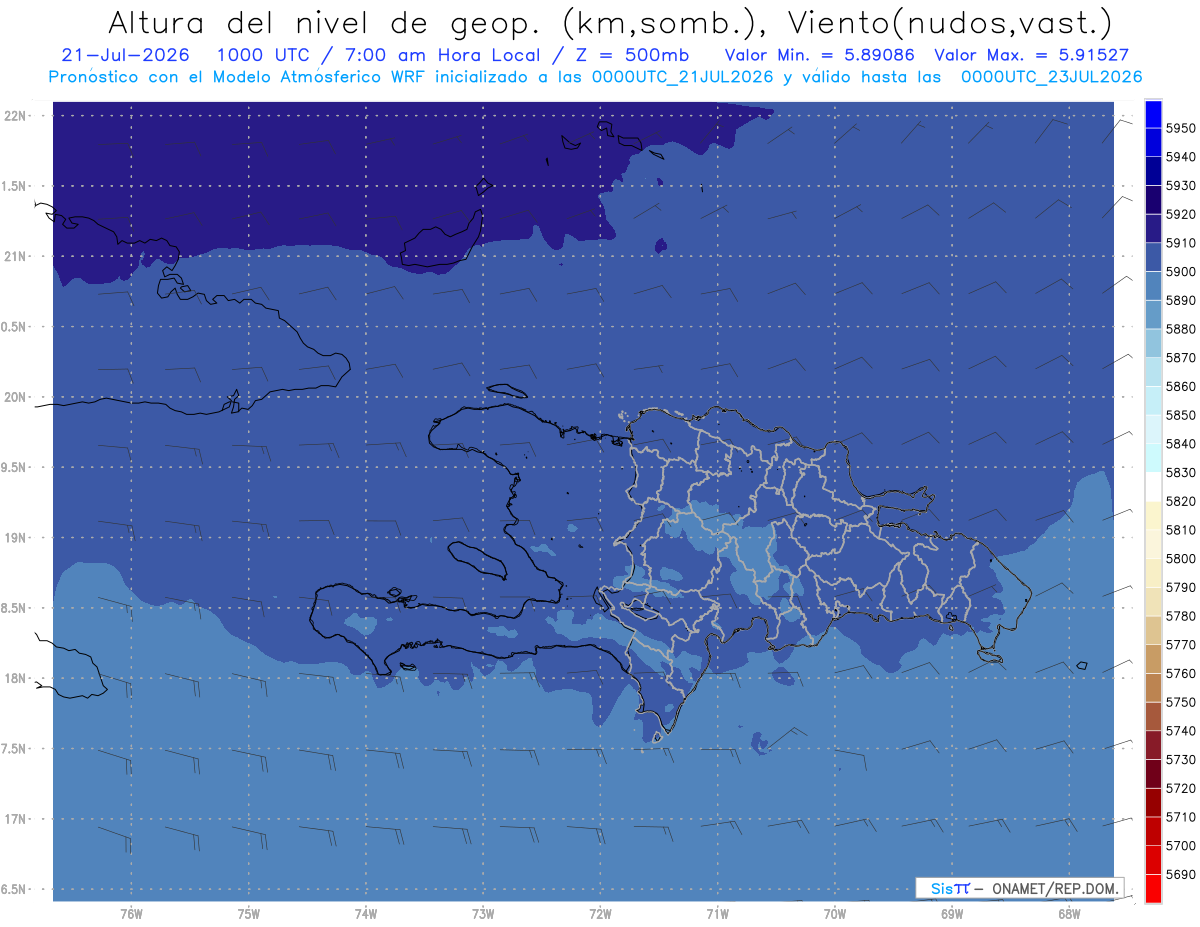Viewport: 1200px width, 927px height.
Task: Pick the swatch between 5880 and 5890
Action: pyautogui.click(x=1153, y=315)
